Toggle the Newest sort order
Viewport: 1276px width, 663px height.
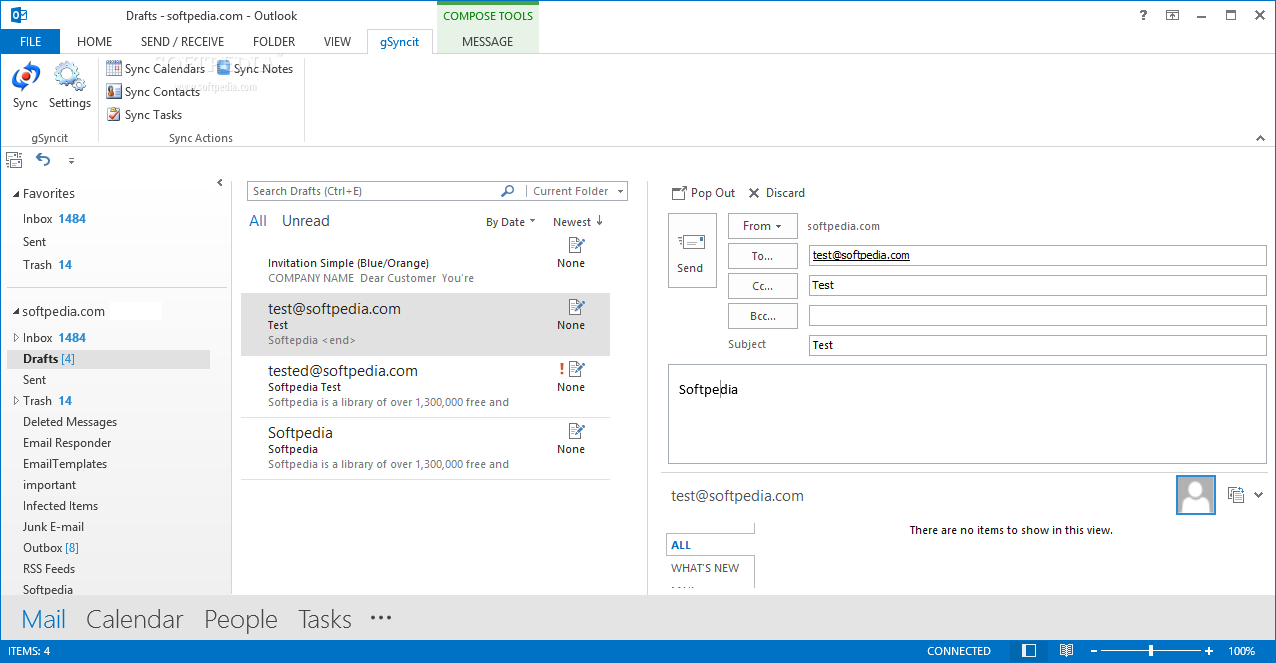578,222
